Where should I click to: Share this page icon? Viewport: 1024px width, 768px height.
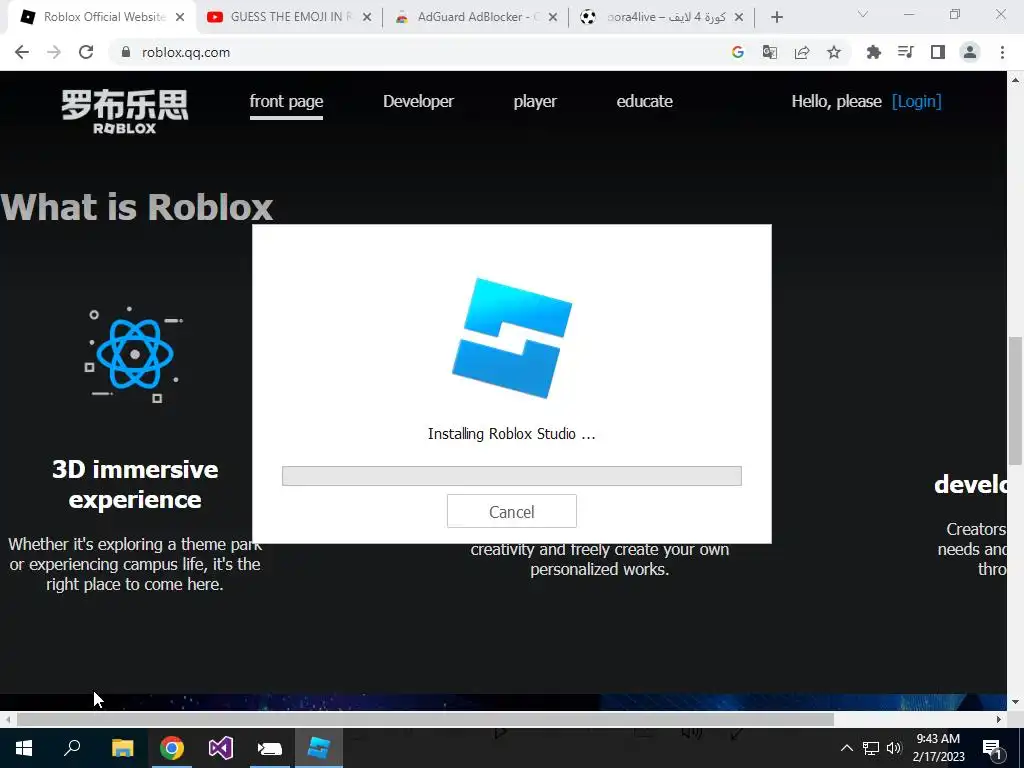click(x=802, y=52)
